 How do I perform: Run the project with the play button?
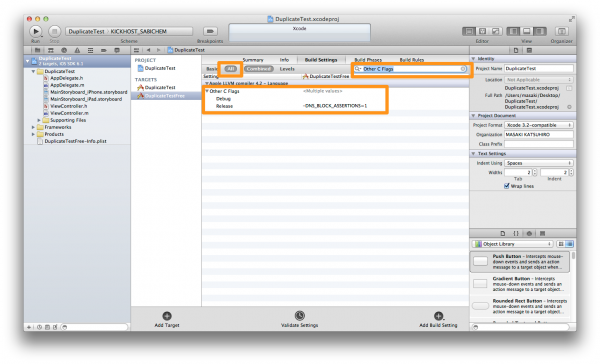[35, 31]
